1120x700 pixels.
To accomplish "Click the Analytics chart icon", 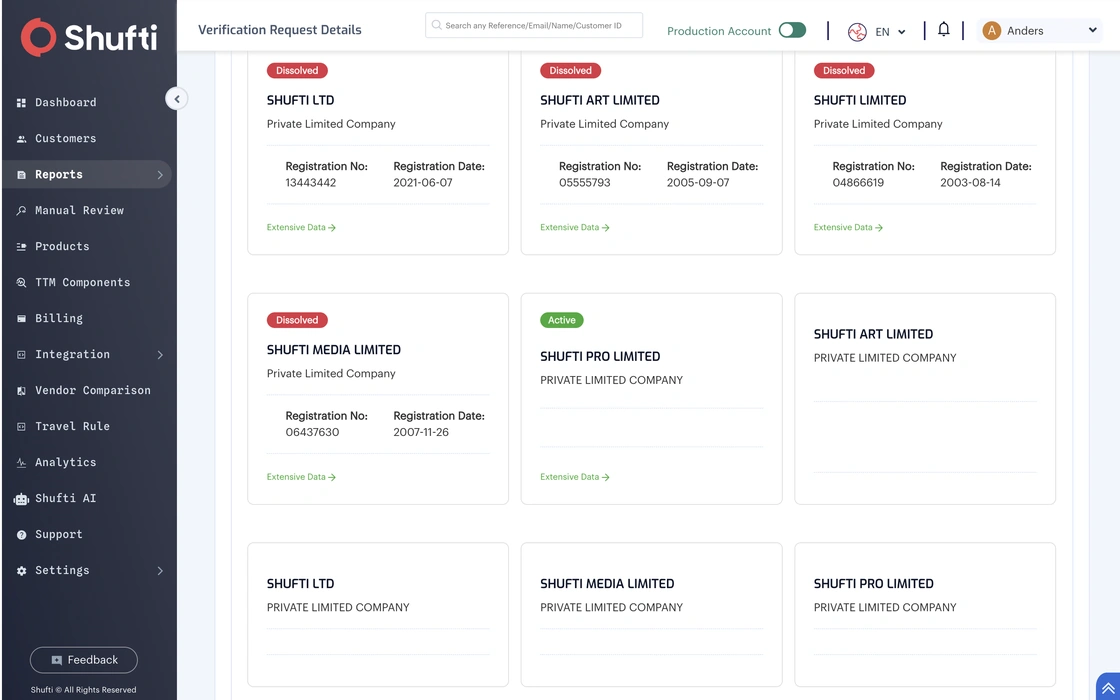I will (21, 462).
